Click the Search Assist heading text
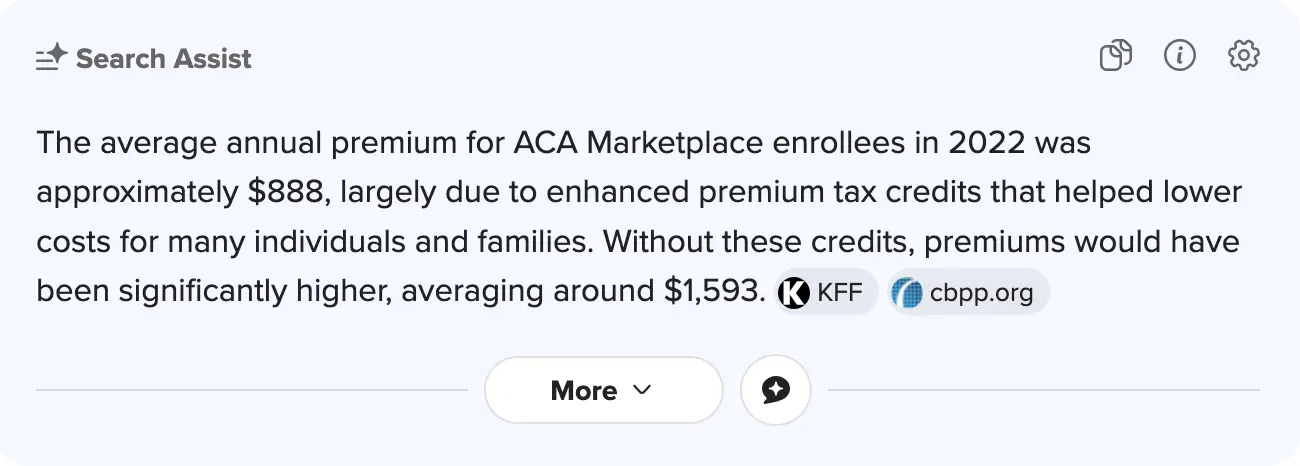 coord(164,59)
